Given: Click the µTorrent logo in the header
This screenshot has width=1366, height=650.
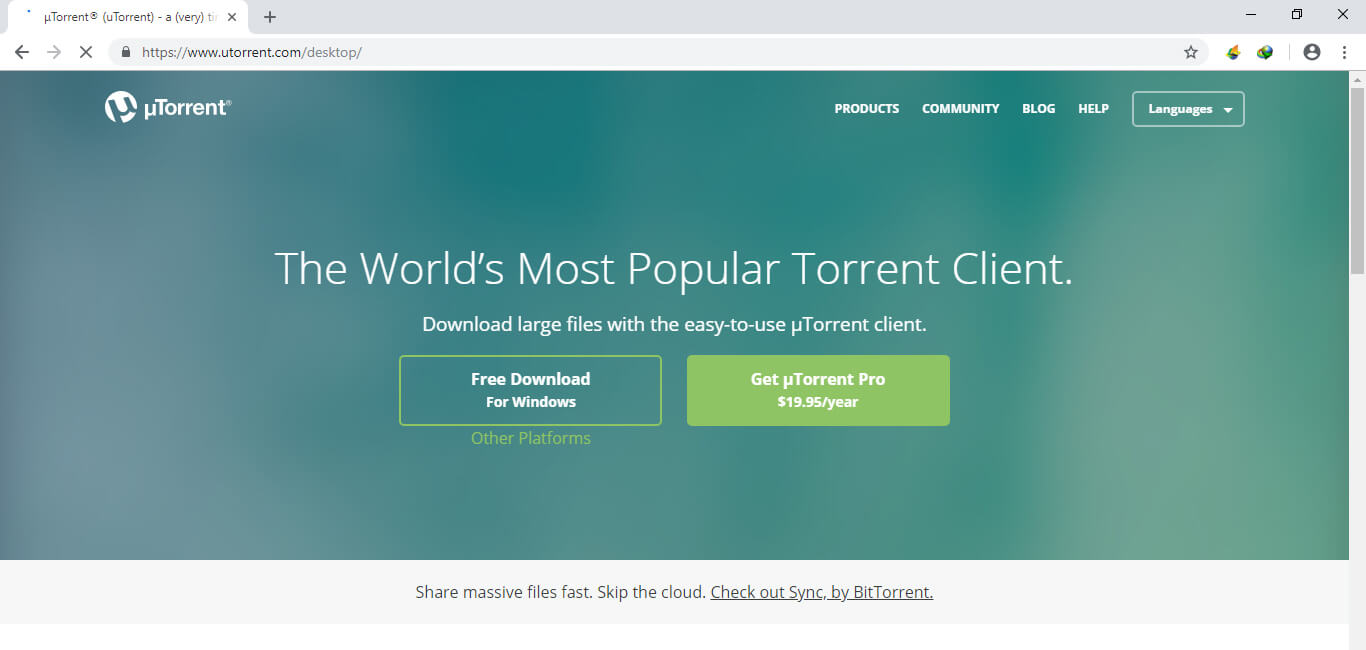Looking at the screenshot, I should tap(167, 107).
